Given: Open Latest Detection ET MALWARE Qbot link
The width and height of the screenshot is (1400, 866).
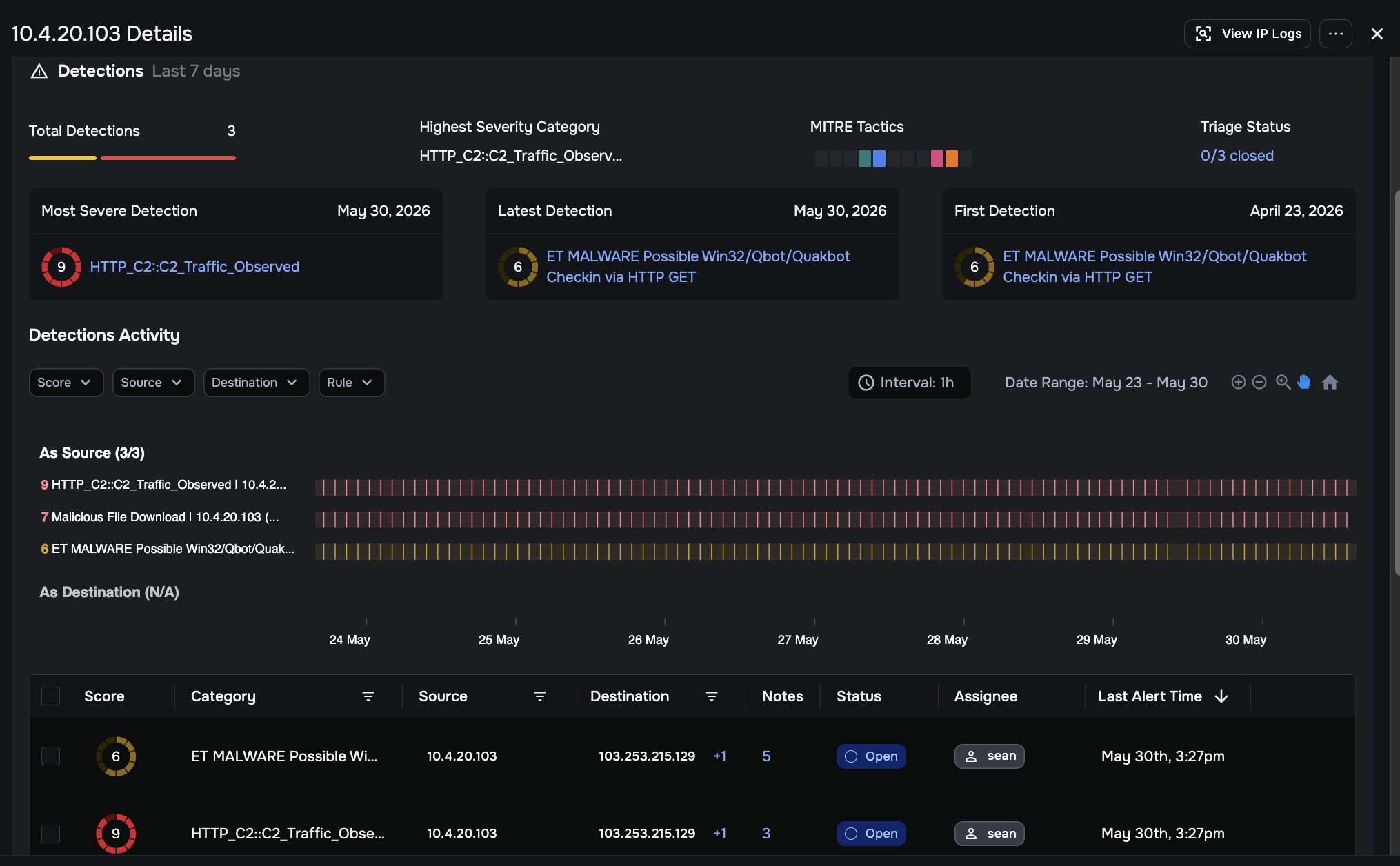Looking at the screenshot, I should pos(698,267).
